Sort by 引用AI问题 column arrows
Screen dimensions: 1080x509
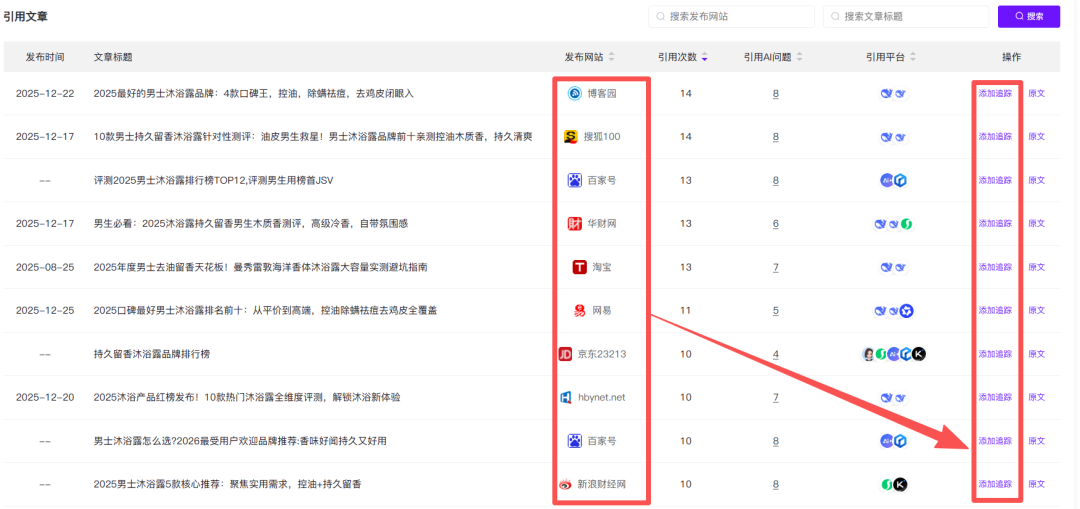(x=799, y=57)
